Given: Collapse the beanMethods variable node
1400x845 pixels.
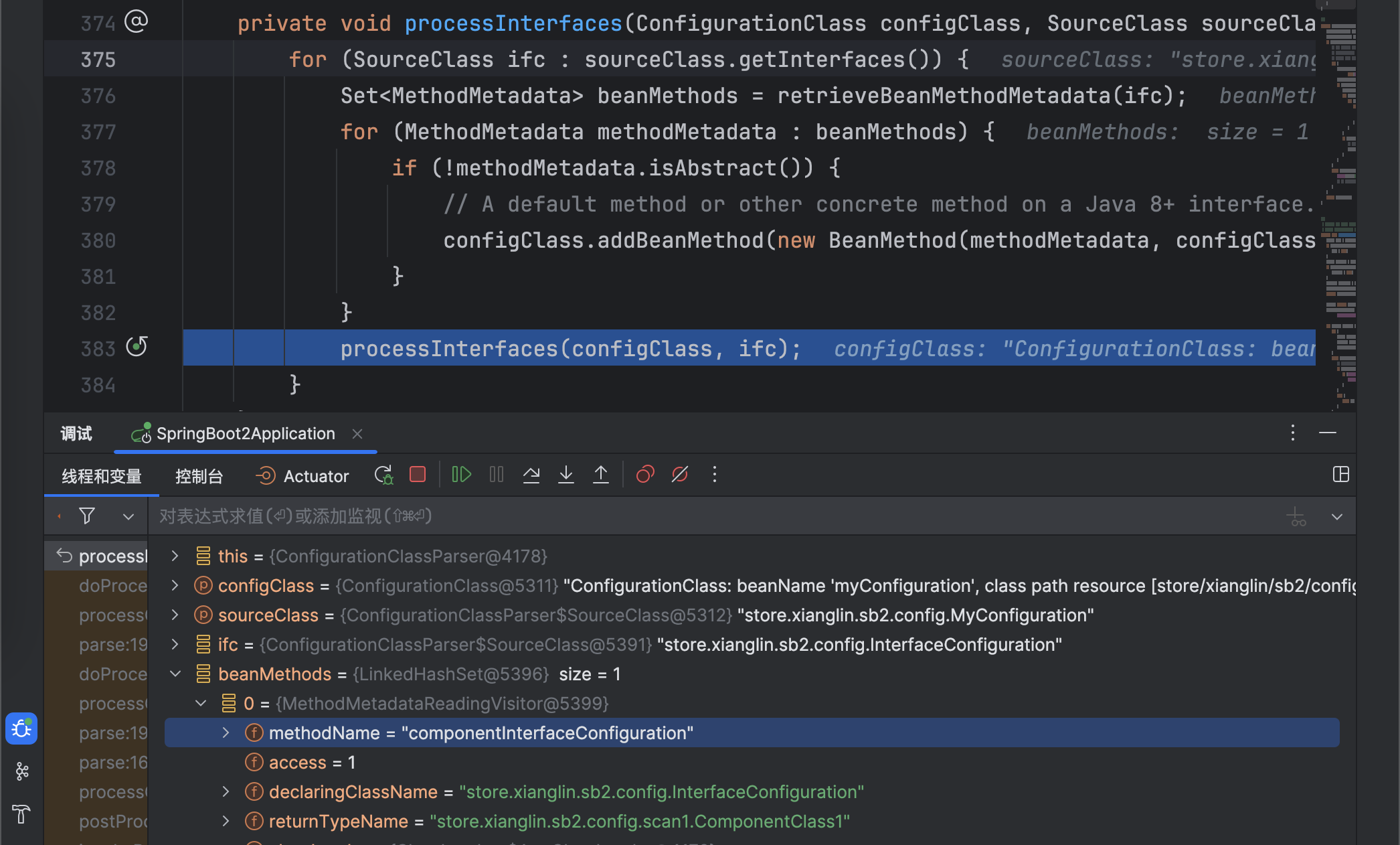Looking at the screenshot, I should click(x=175, y=674).
